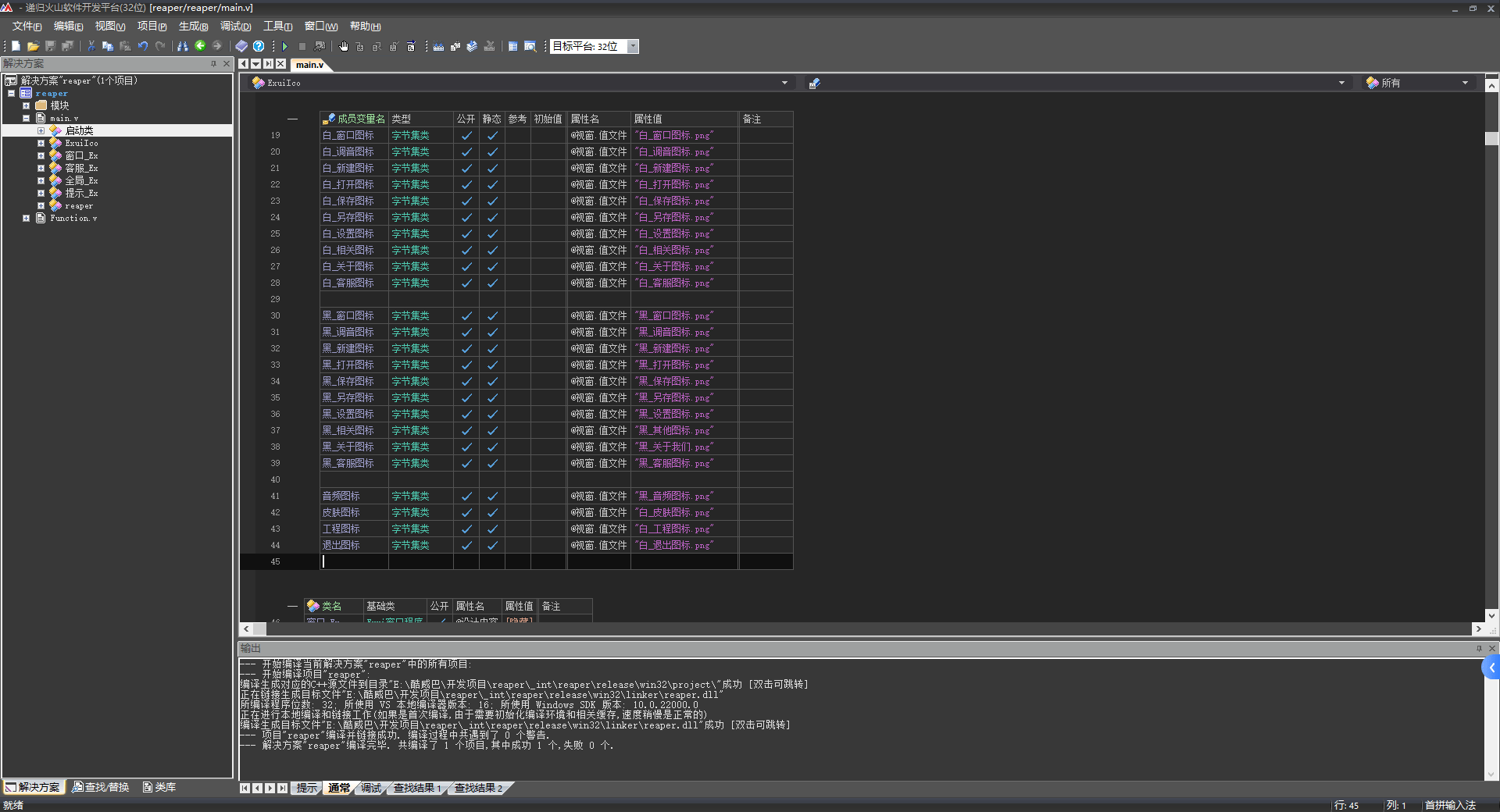Click the navigate forward arrow icon

tap(217, 46)
